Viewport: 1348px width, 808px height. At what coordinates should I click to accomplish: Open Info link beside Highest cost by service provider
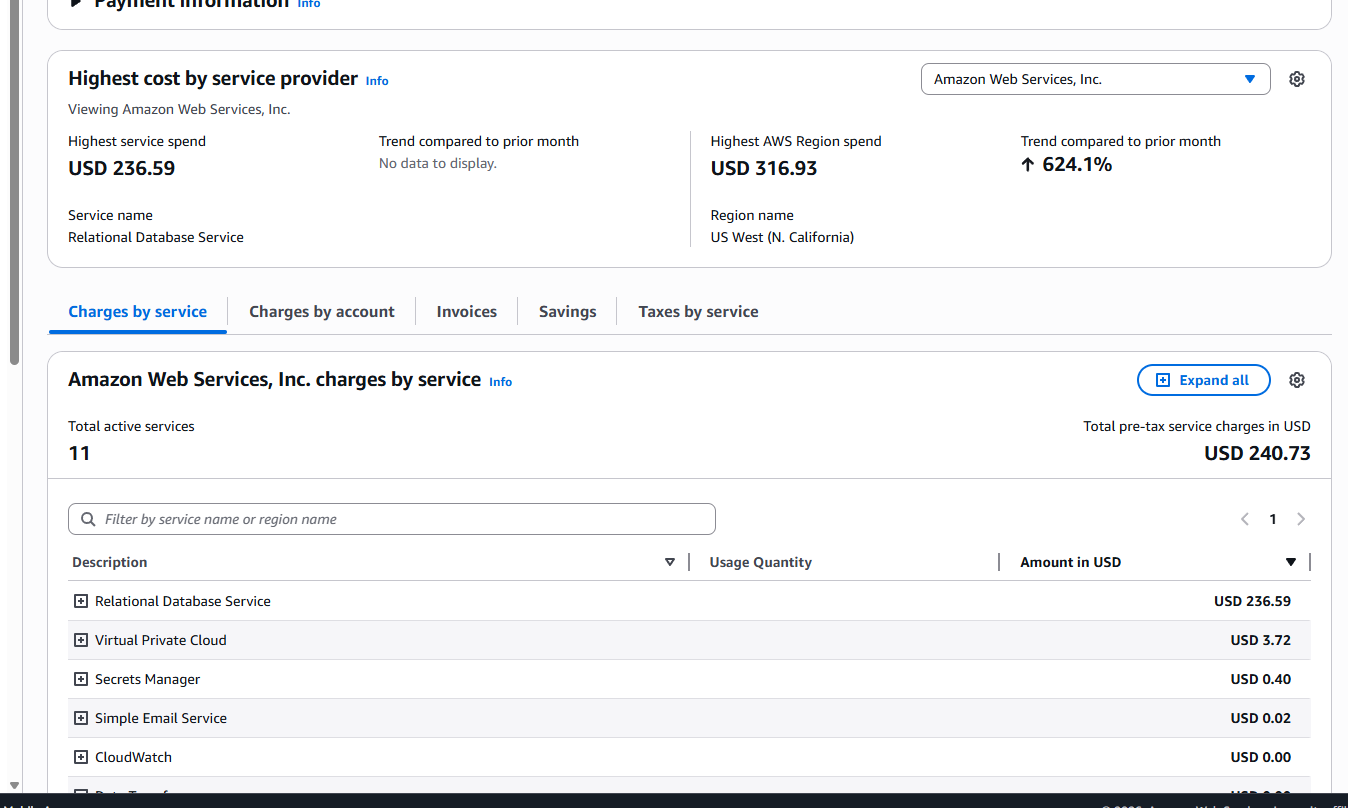(377, 81)
